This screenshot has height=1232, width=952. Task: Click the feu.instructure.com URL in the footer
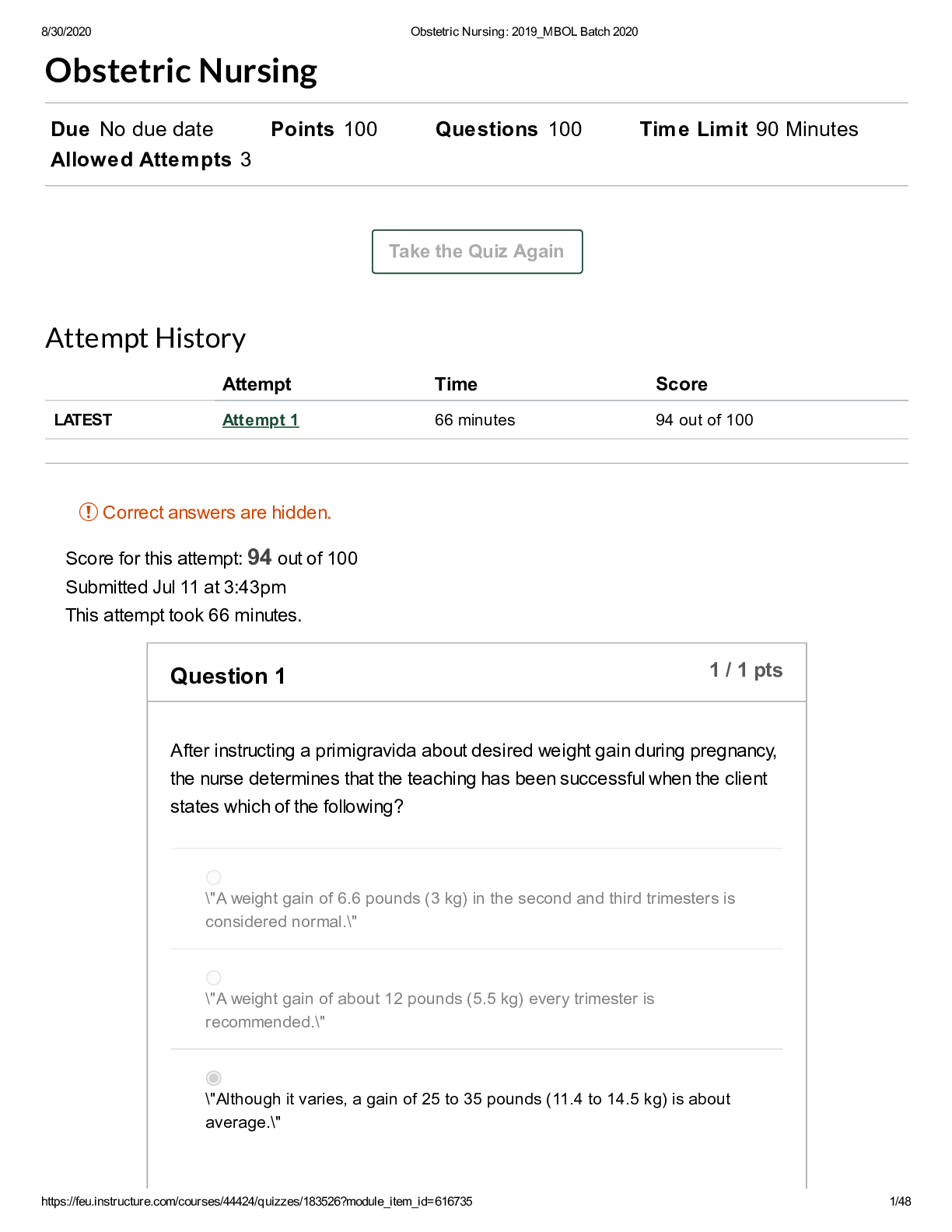coord(257,1202)
